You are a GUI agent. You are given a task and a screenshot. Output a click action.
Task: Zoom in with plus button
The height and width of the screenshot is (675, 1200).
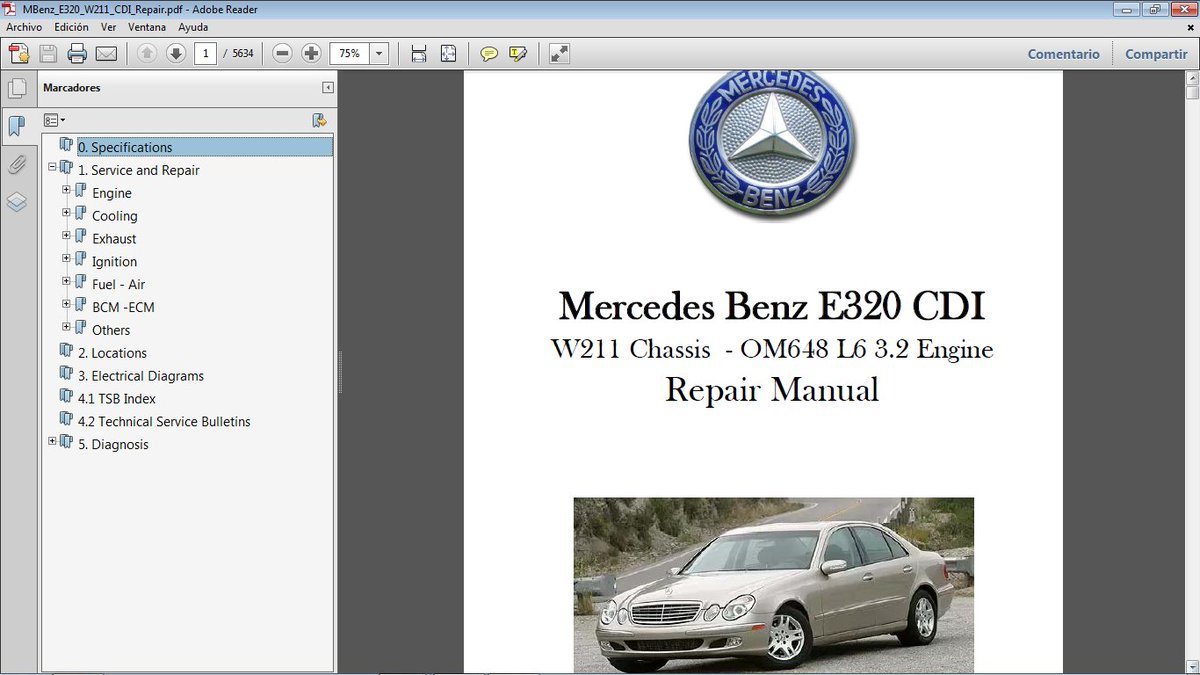point(312,54)
